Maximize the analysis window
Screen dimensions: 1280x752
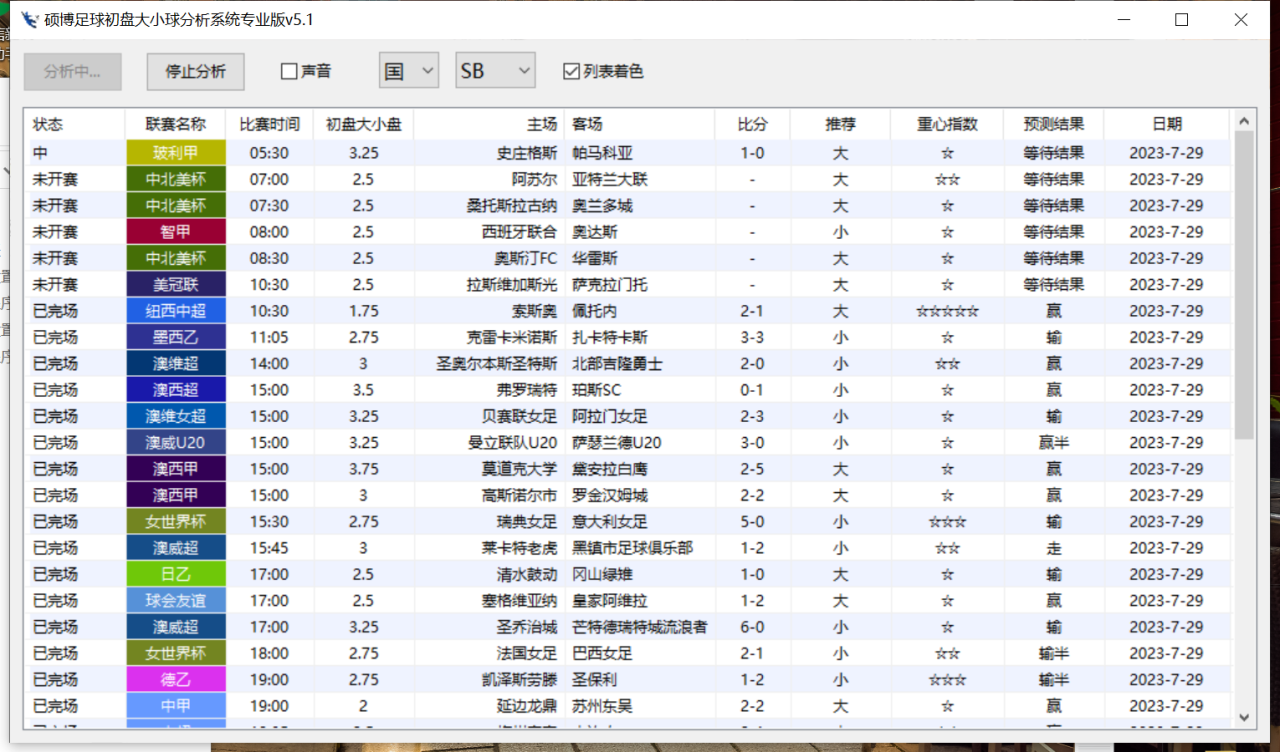1181,19
